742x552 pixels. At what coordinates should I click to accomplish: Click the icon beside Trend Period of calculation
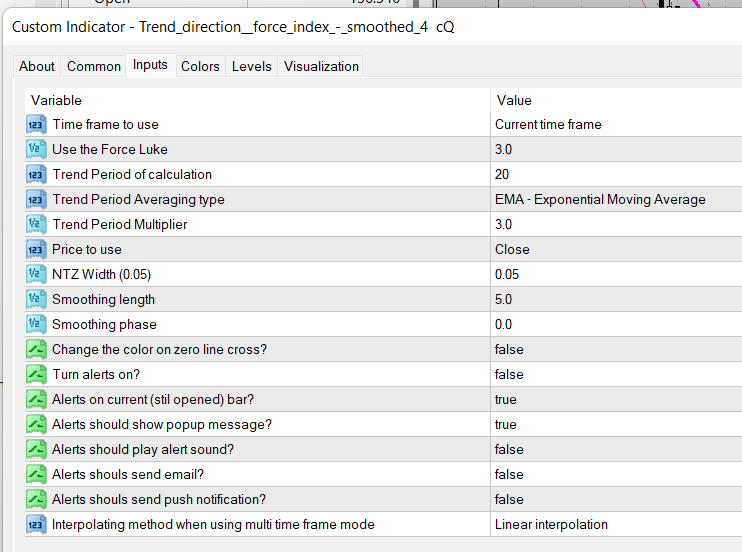36,175
